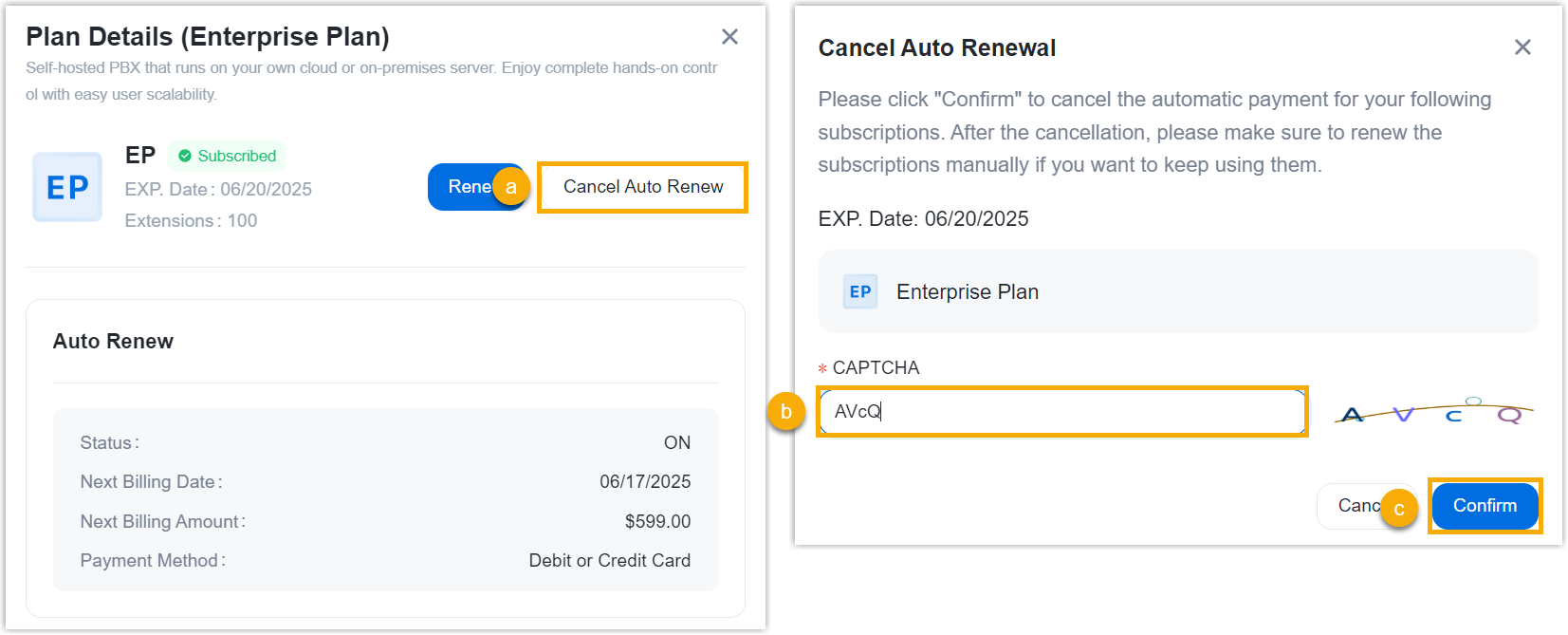Click the ON value of auto renew Status
1568x635 pixels.
pos(677,443)
